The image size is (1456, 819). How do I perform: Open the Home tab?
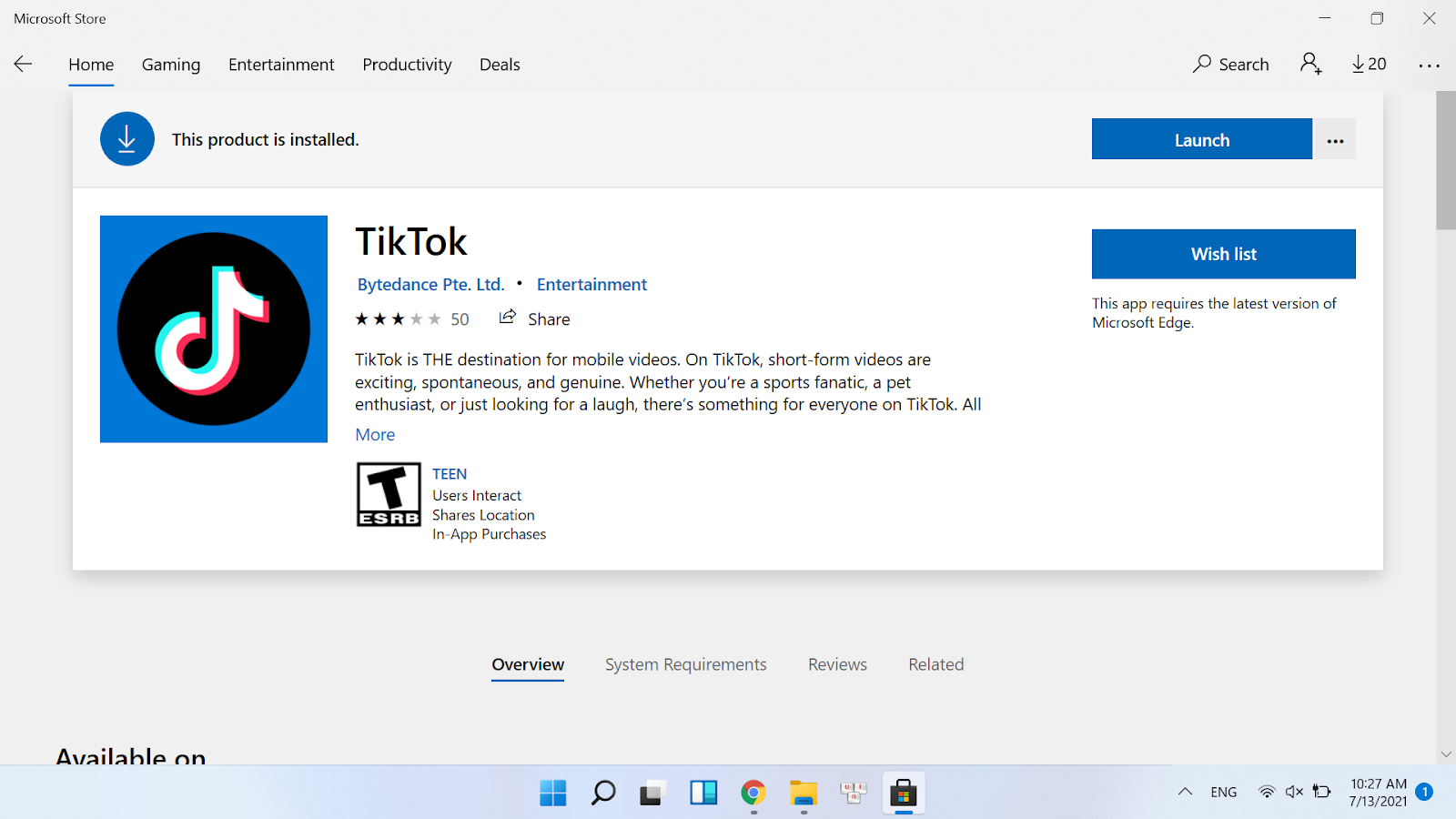pos(91,65)
